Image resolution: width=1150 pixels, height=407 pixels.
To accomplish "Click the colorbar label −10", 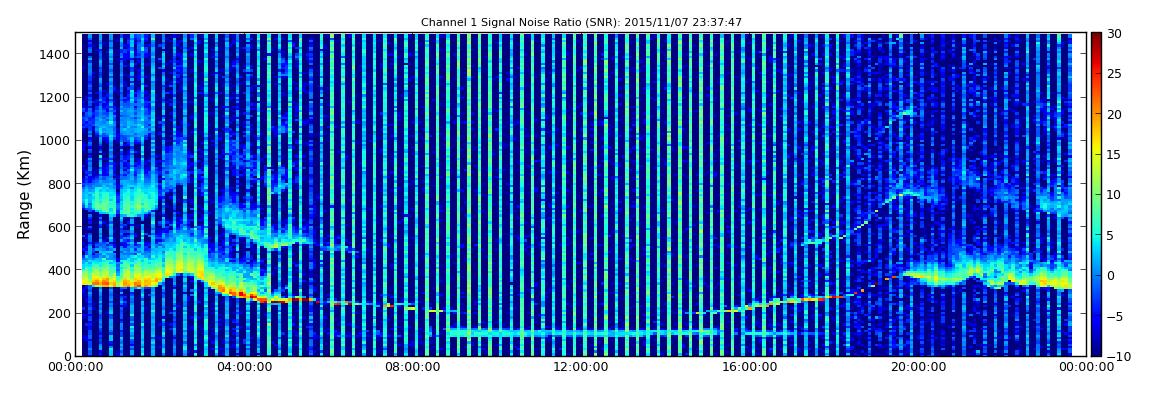I will [1118, 356].
